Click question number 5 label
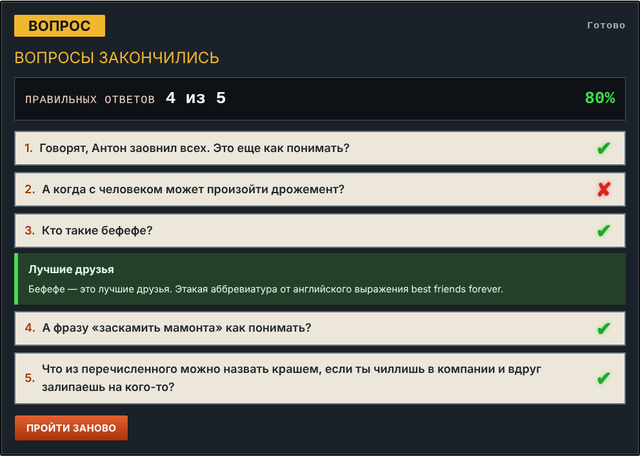This screenshot has width=640, height=456. 29,378
